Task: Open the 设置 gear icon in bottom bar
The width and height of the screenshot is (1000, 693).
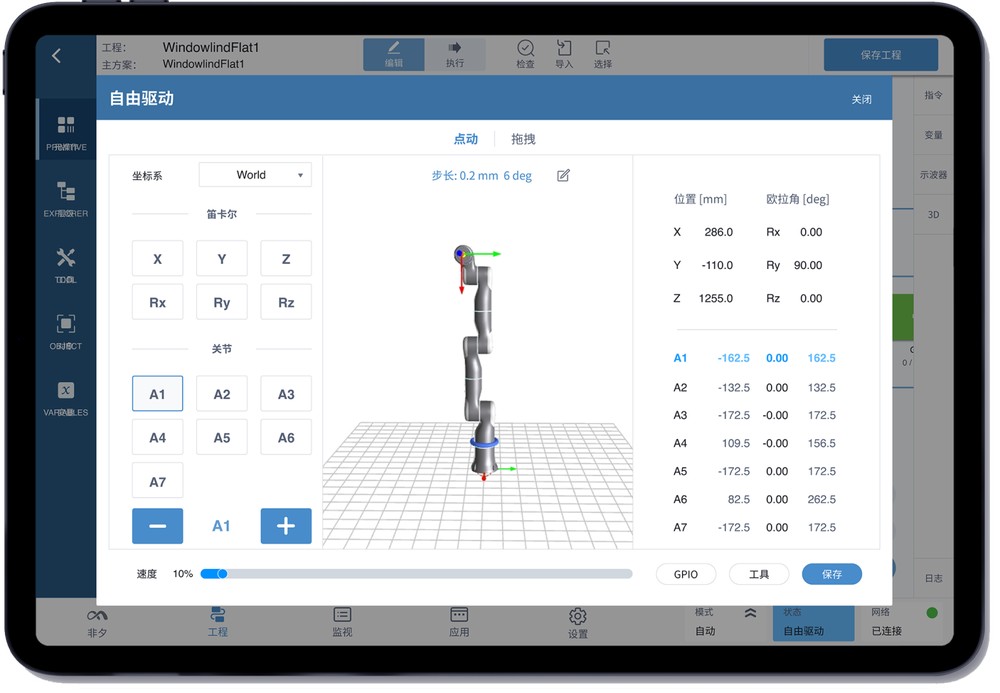Action: (577, 621)
